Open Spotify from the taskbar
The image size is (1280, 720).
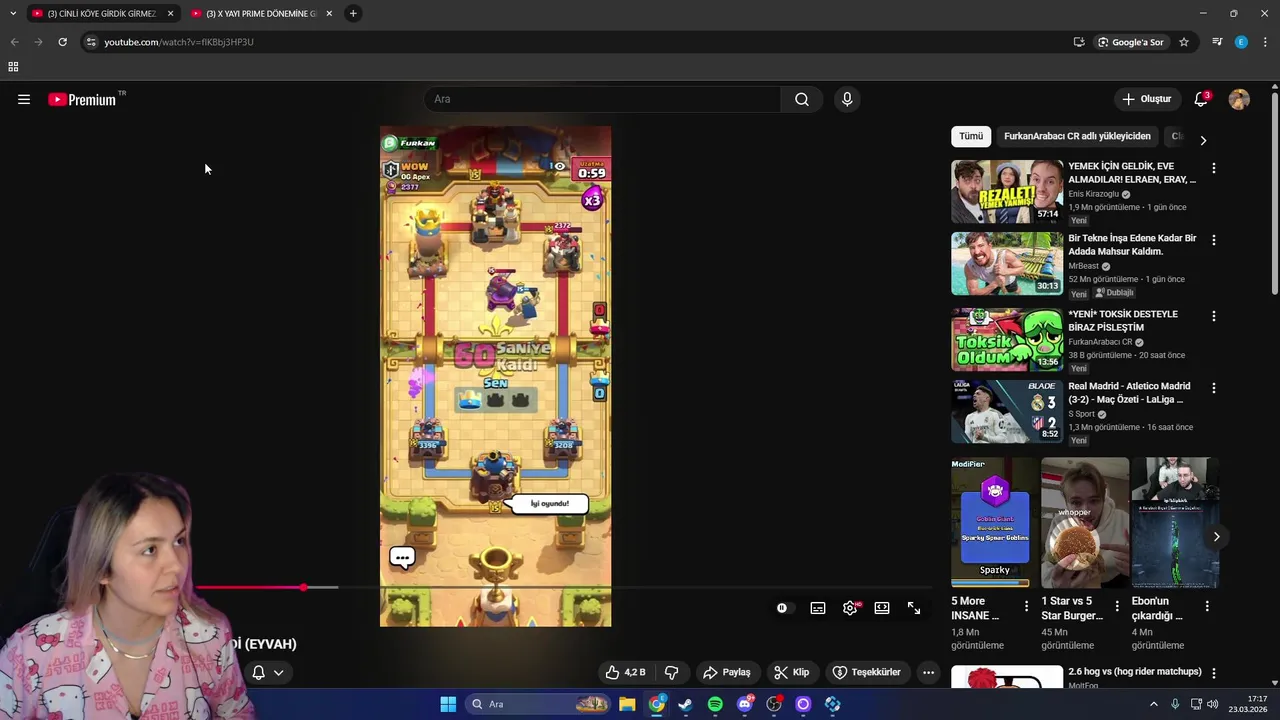pos(715,704)
